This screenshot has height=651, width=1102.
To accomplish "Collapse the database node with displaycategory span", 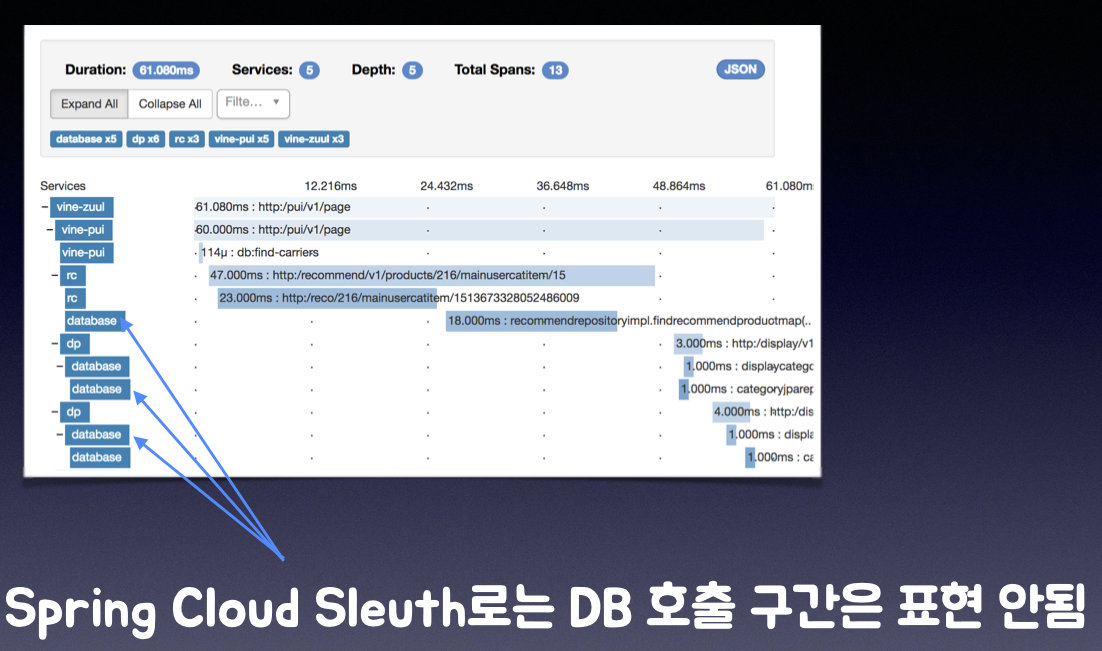I will pos(60,366).
